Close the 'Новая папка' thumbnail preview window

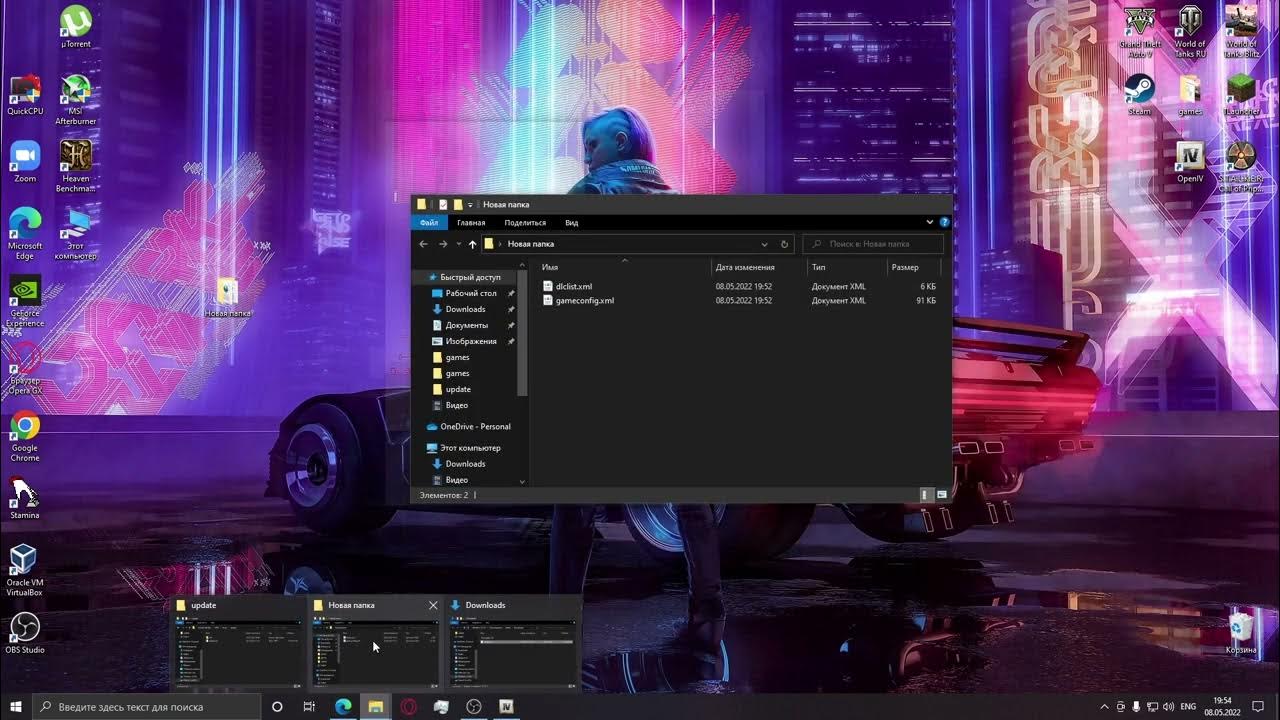tap(433, 605)
